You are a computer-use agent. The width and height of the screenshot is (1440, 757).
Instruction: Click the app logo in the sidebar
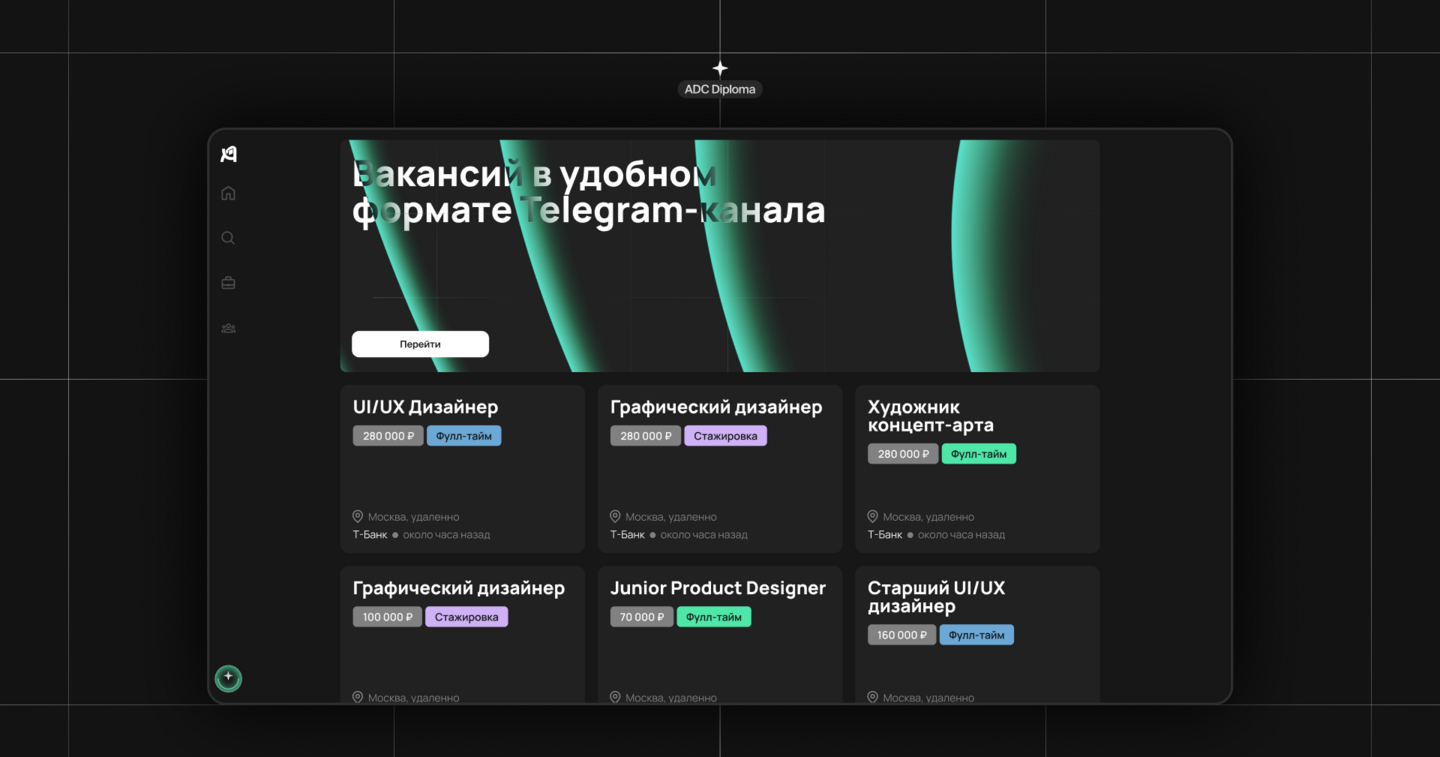coord(228,154)
